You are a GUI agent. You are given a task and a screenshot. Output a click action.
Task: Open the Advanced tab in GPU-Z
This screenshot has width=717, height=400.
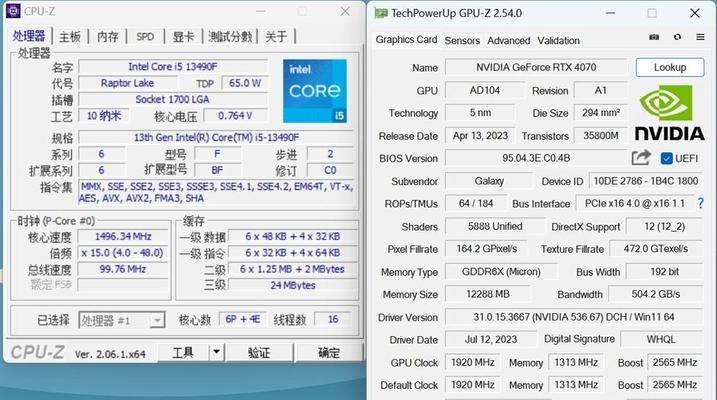(508, 41)
